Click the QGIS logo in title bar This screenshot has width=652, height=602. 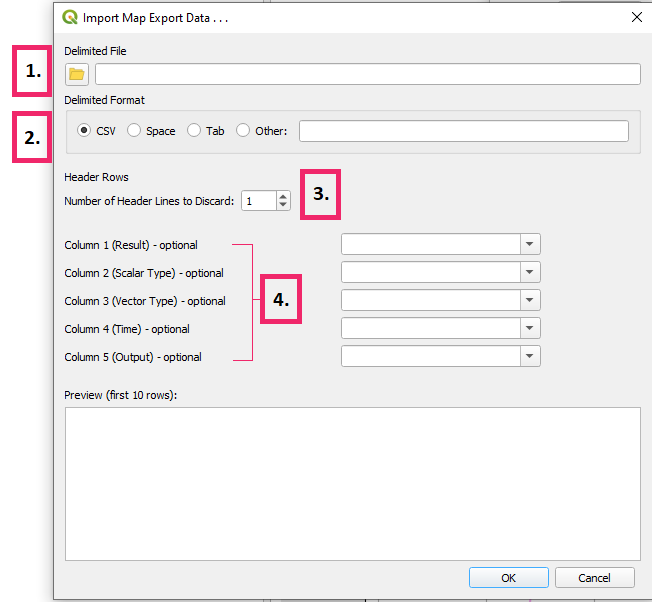(x=70, y=17)
